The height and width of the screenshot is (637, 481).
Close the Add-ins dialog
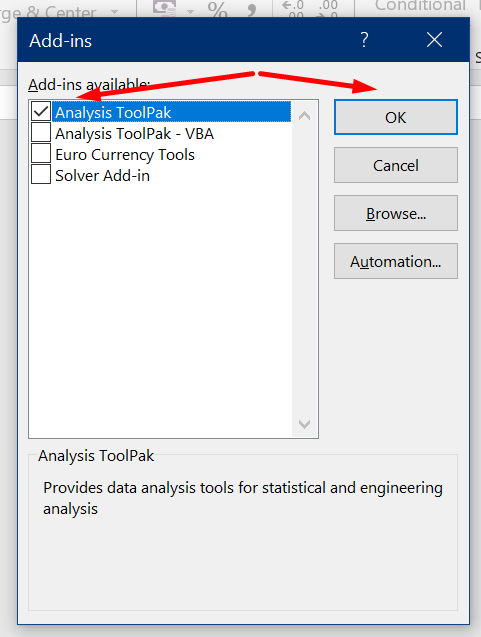point(434,40)
